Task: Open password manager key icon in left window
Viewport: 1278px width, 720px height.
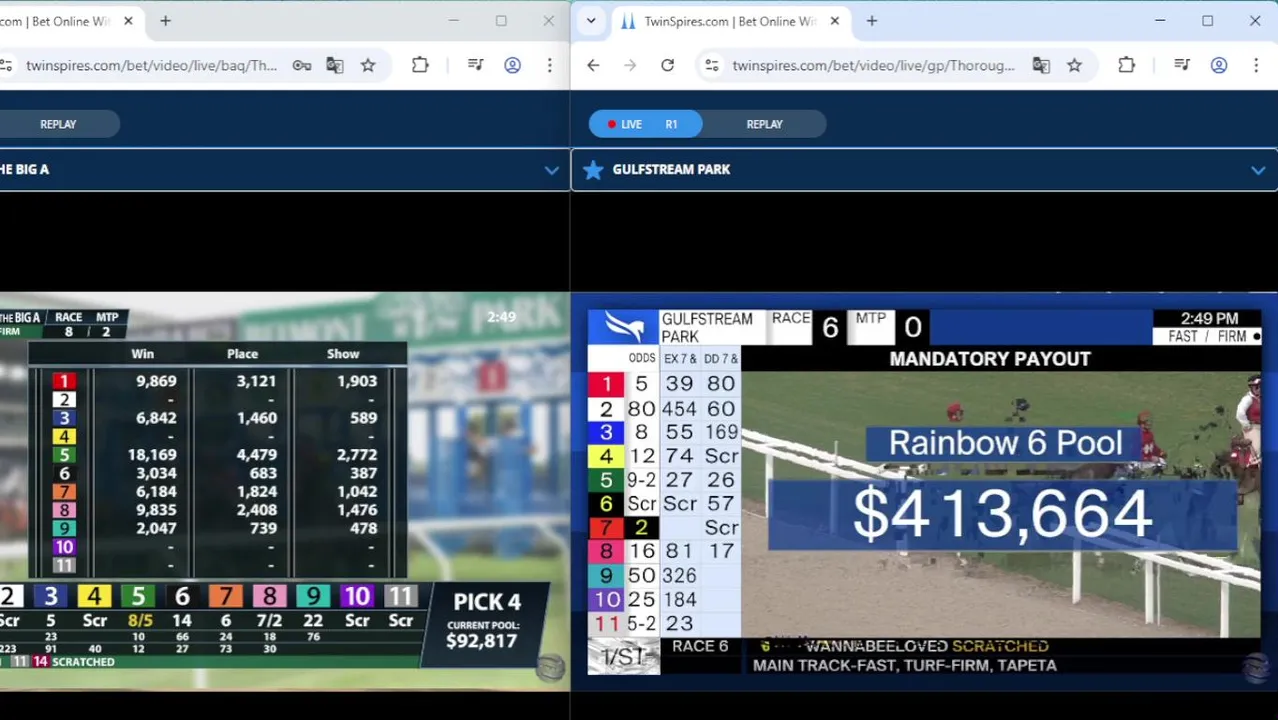Action: pos(301,65)
